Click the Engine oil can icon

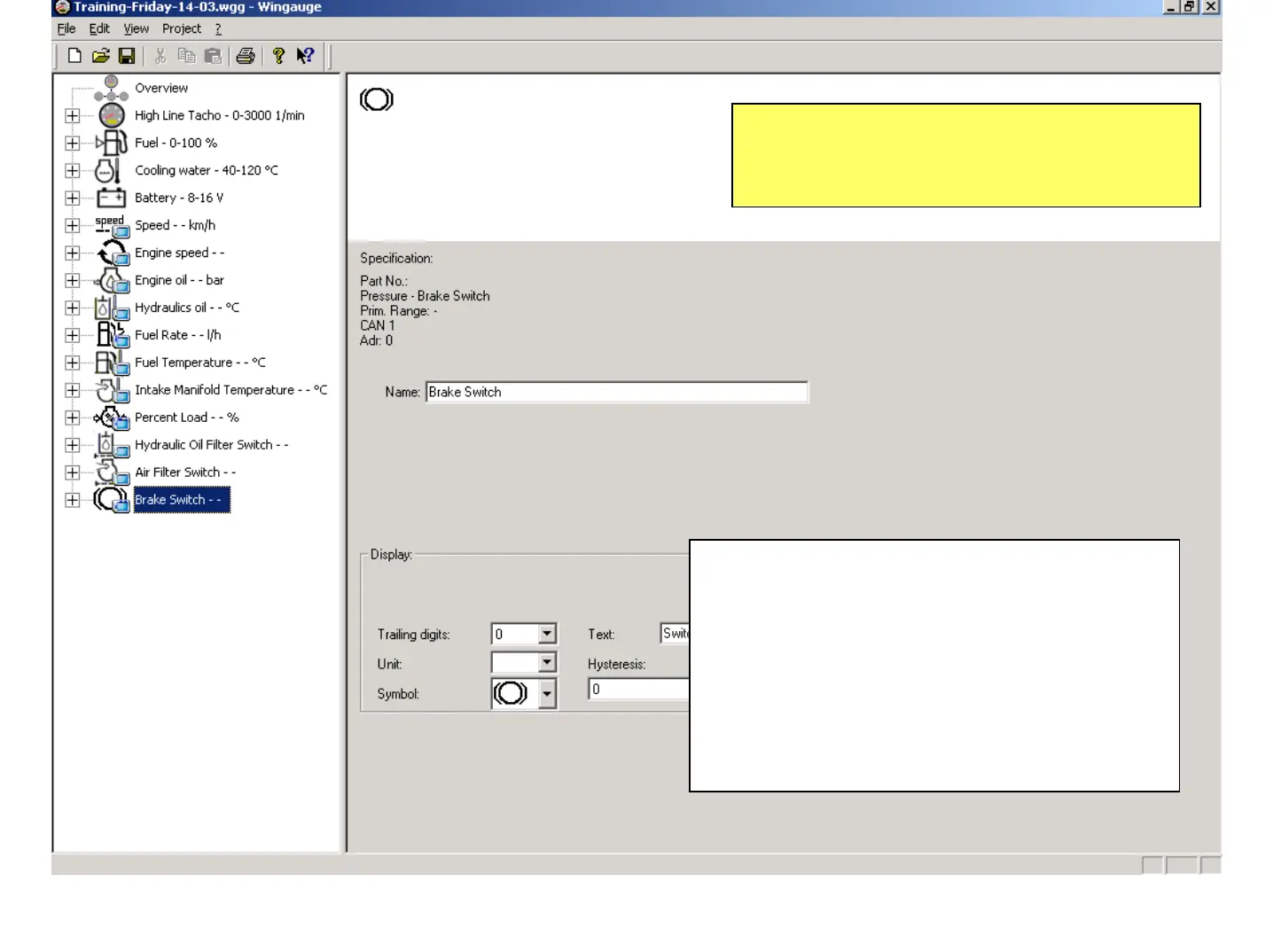pos(113,280)
